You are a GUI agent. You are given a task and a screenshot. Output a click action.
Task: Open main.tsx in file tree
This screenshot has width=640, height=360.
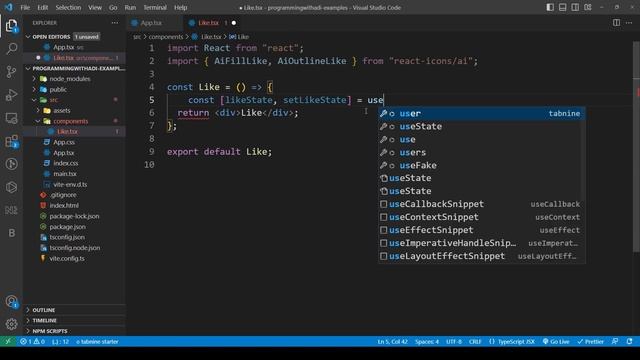64,174
